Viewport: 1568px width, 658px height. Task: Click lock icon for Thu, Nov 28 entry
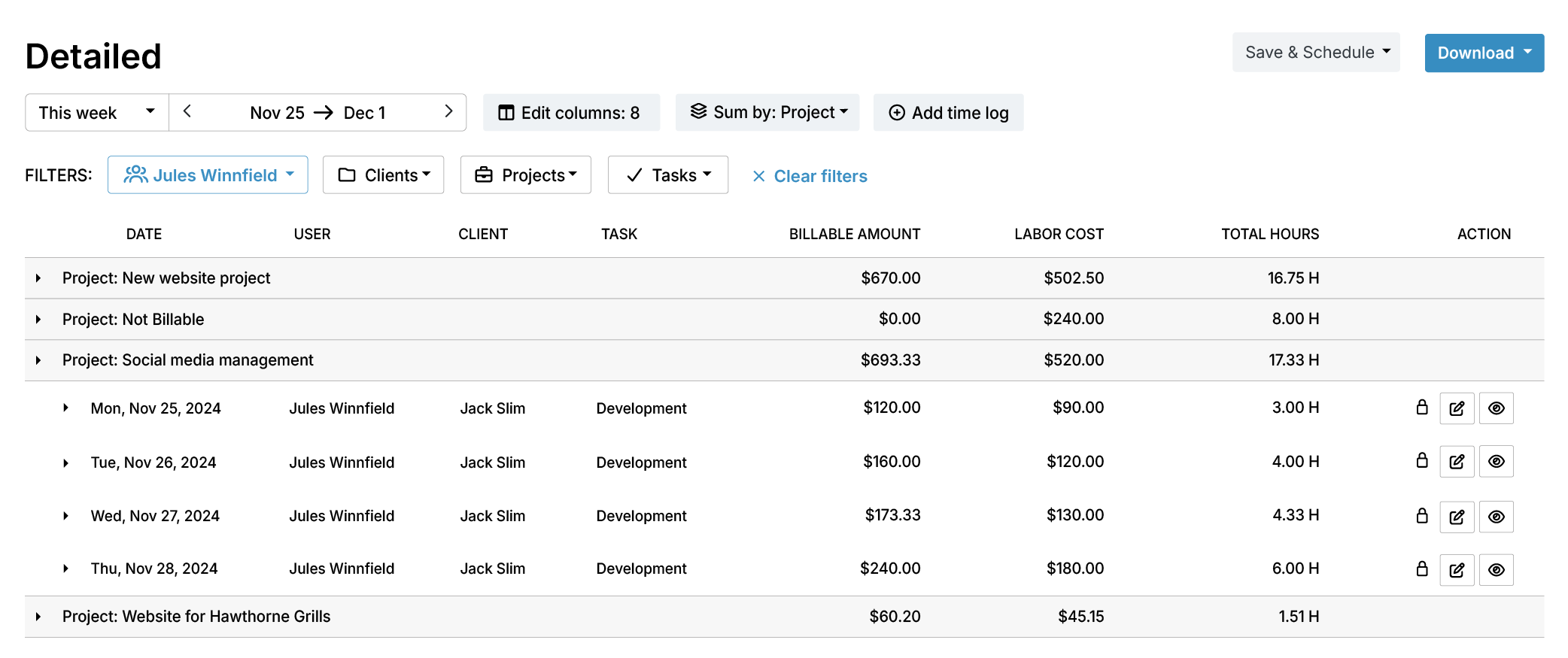[1421, 569]
